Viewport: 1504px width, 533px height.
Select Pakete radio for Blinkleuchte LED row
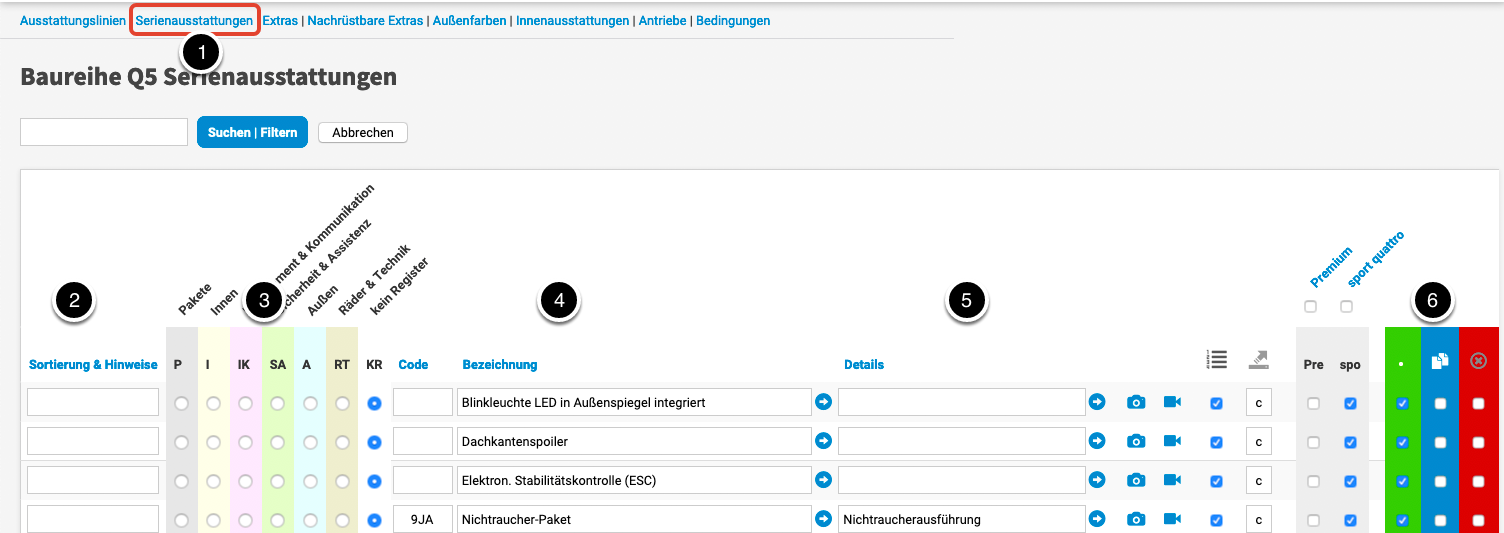tap(181, 403)
